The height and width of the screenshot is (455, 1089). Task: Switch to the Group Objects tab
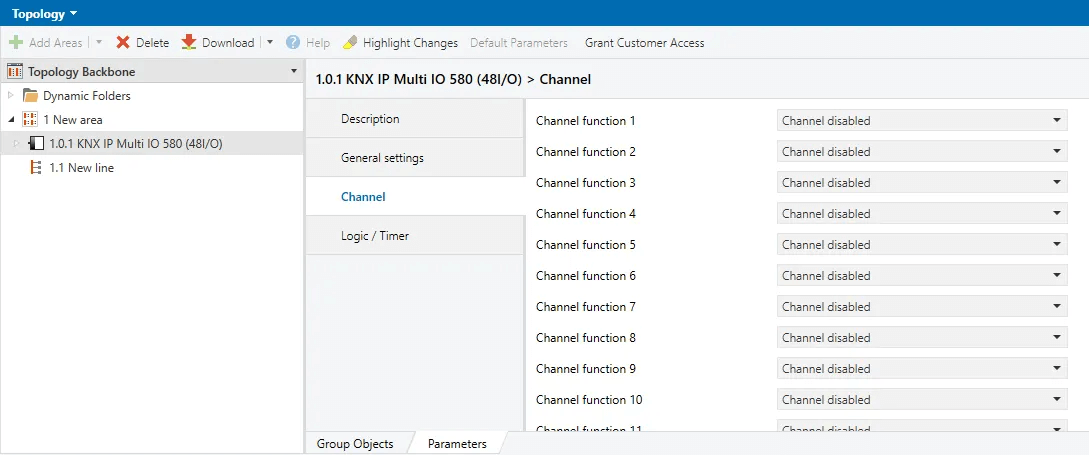point(355,444)
